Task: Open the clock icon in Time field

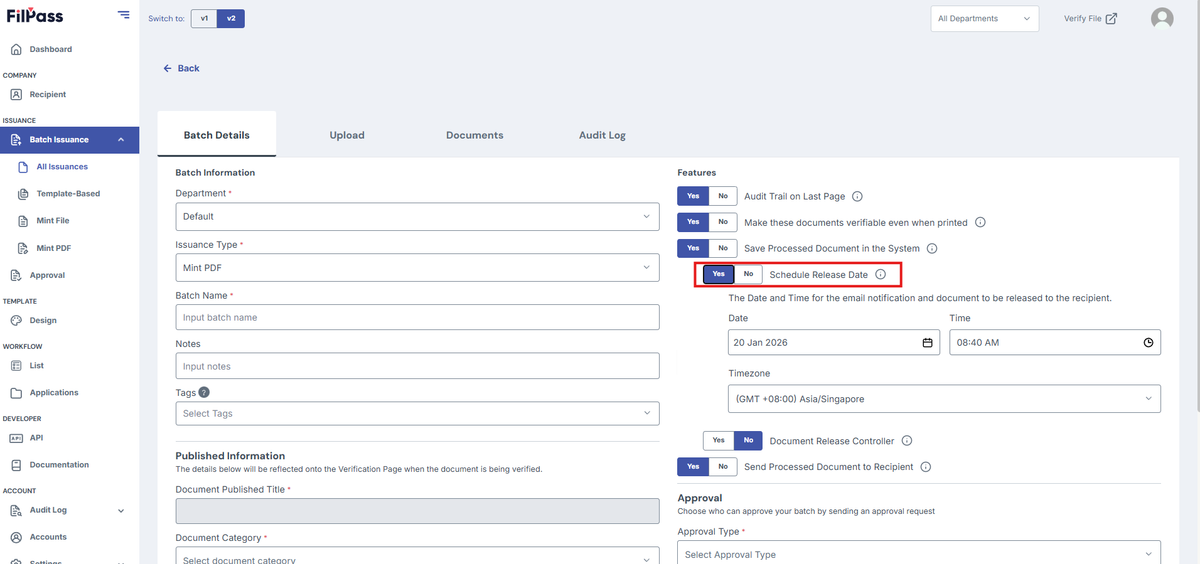Action: [1148, 342]
